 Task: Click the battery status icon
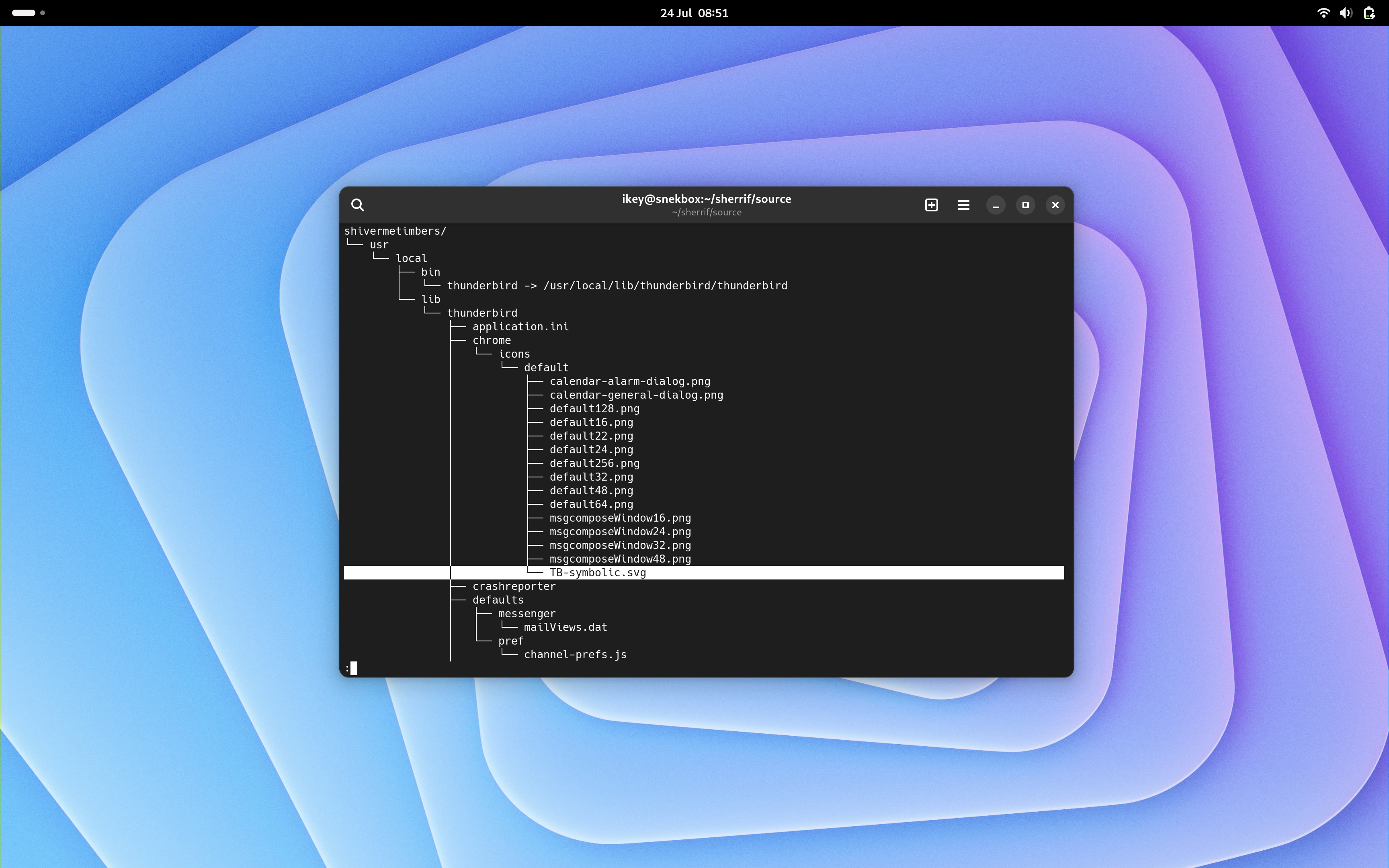tap(1369, 12)
